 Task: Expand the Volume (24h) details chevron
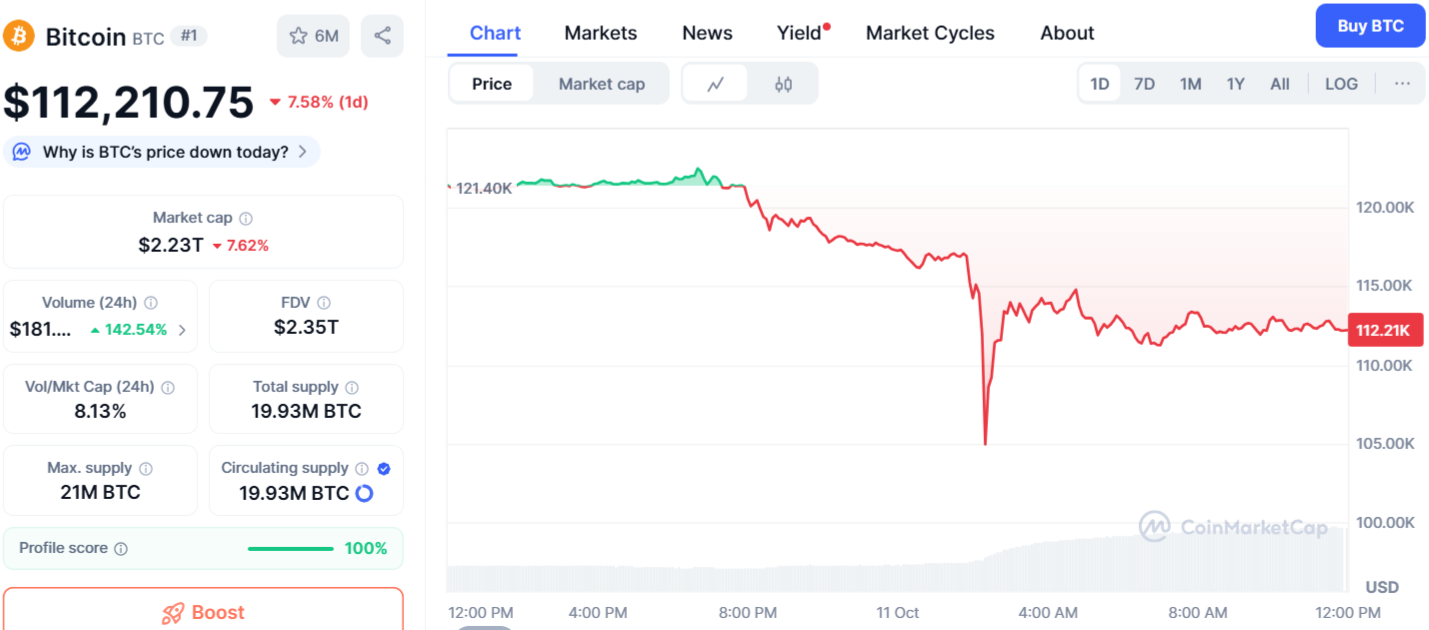click(x=182, y=330)
